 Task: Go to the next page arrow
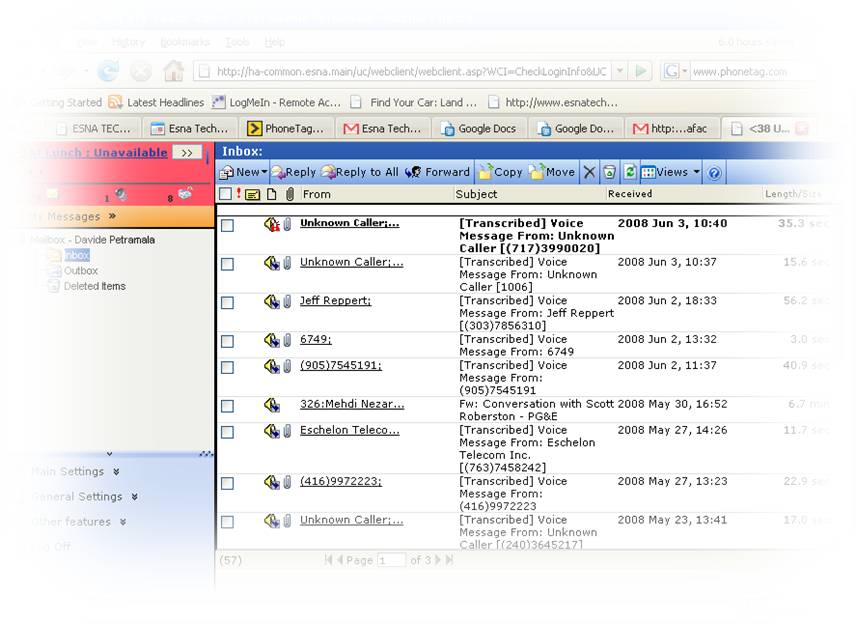click(438, 560)
